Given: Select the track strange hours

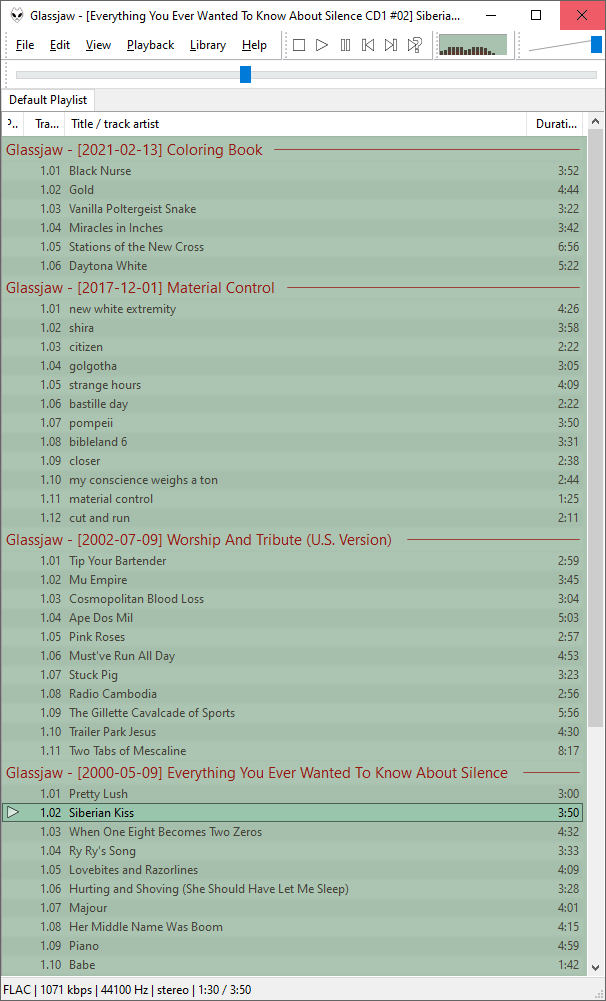Looking at the screenshot, I should 294,385.
